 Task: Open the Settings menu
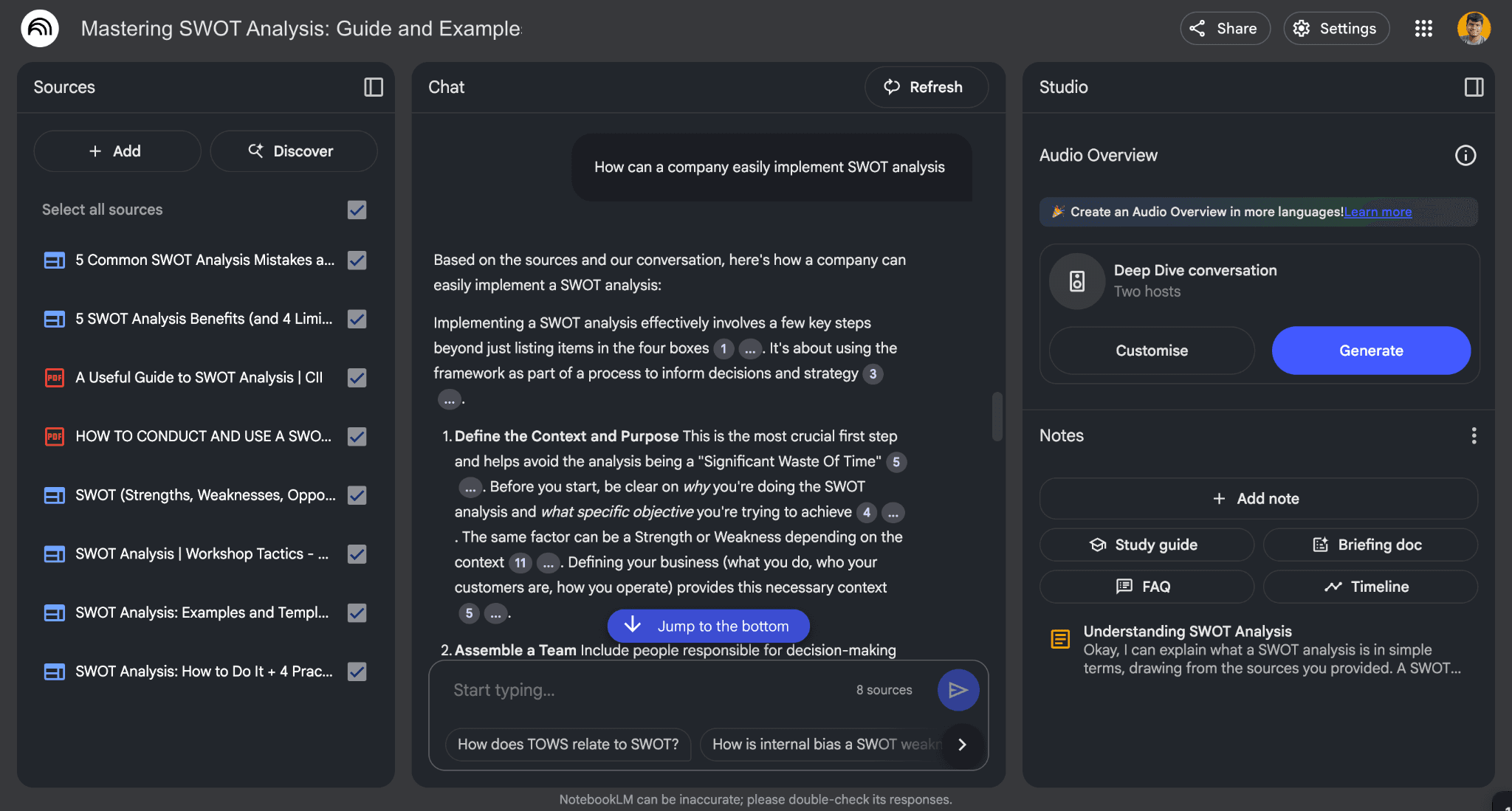pos(1336,28)
